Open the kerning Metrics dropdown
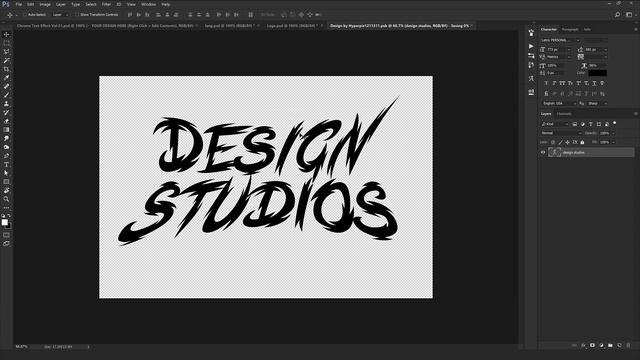Viewport: 640px width, 360px height. [559, 57]
